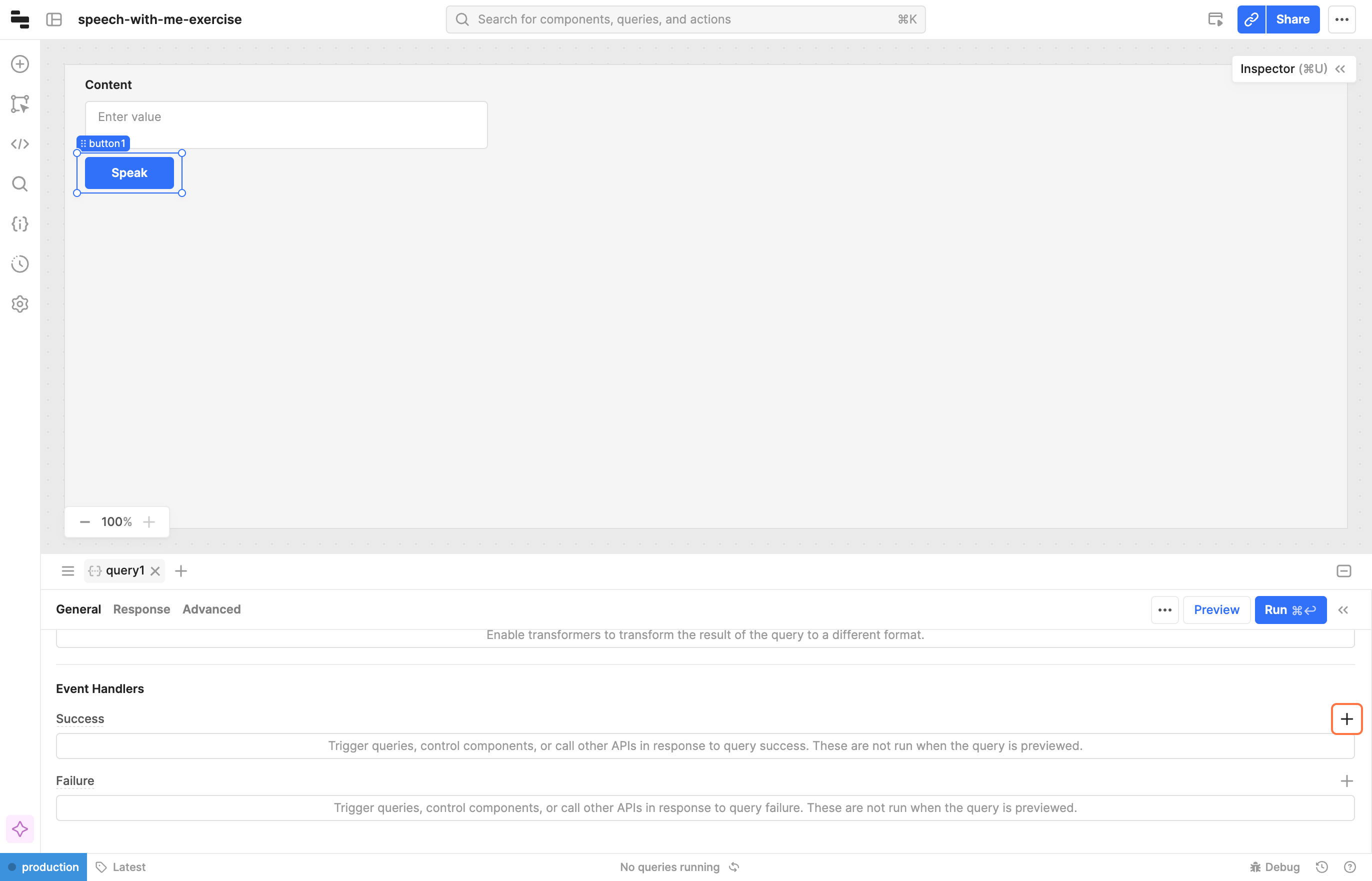Screen dimensions: 1372x881
Task: Click the AI sparkle icon at bottom left
Action: pos(20,829)
